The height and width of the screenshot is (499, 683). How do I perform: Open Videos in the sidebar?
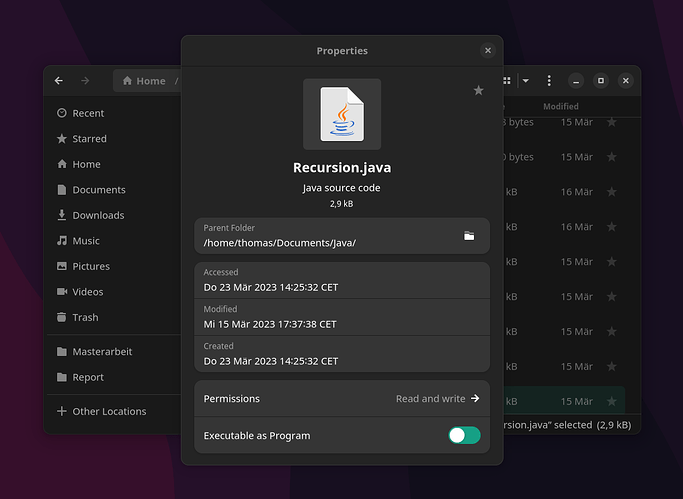(x=113, y=292)
